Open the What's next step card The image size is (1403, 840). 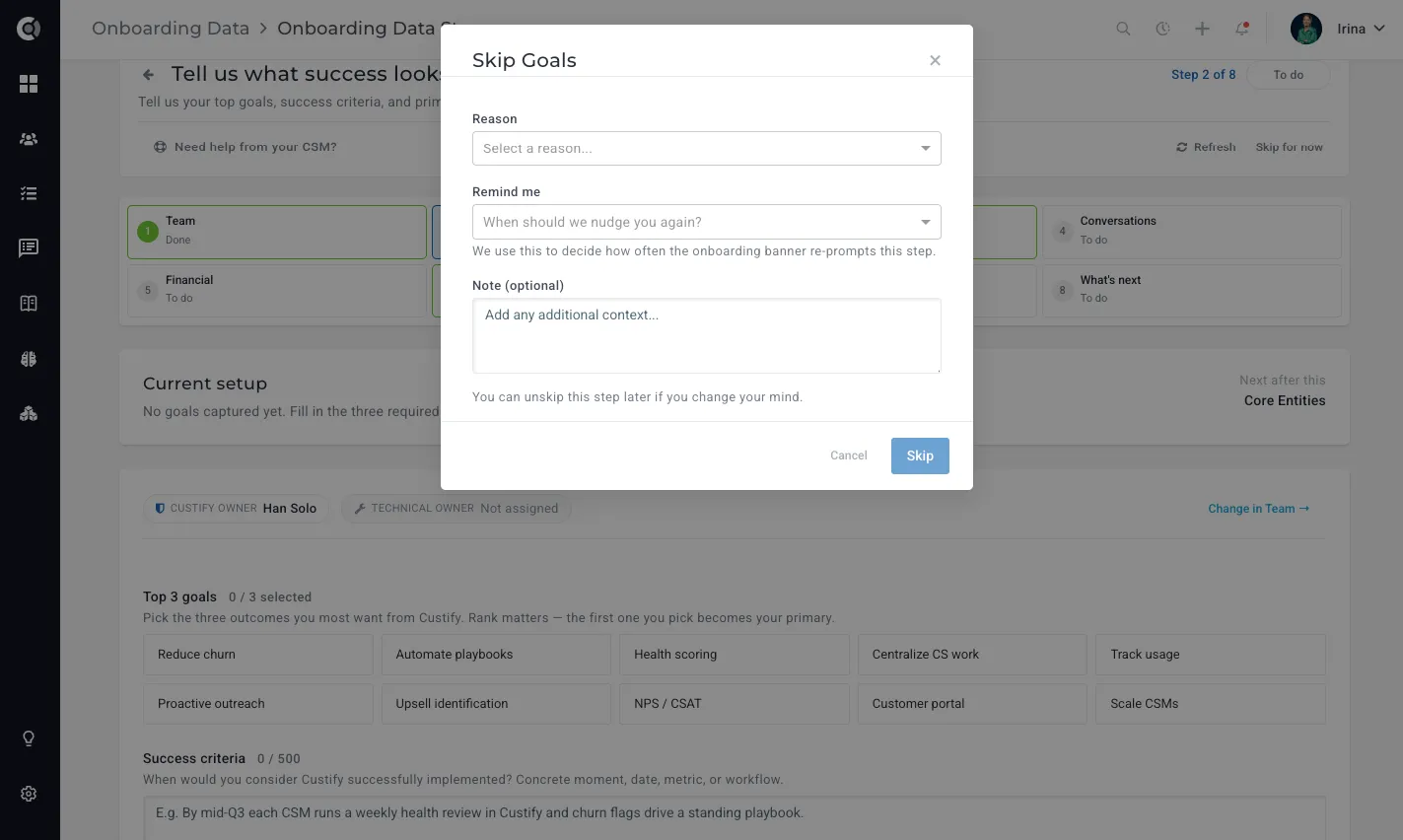1192,290
